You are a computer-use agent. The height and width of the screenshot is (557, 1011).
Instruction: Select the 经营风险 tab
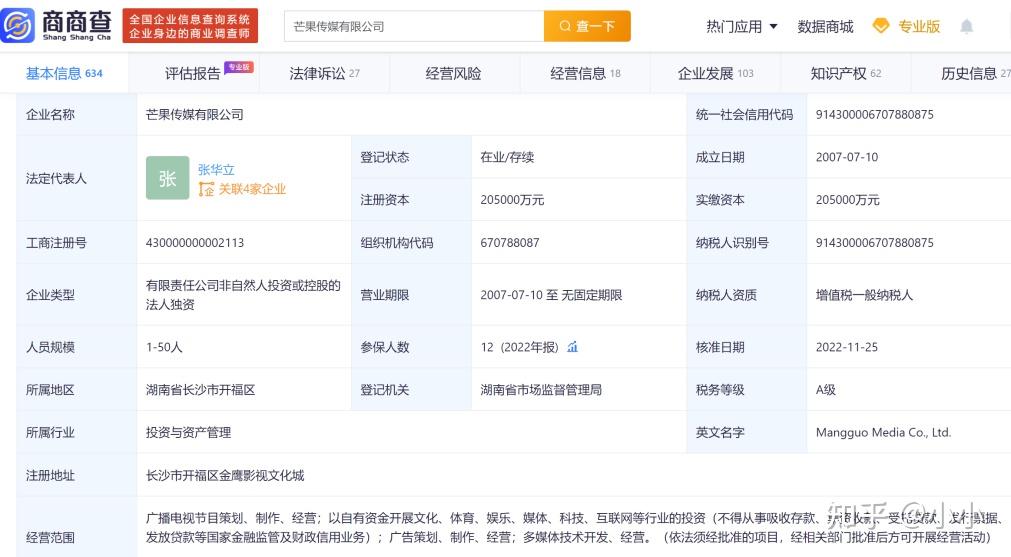click(454, 73)
